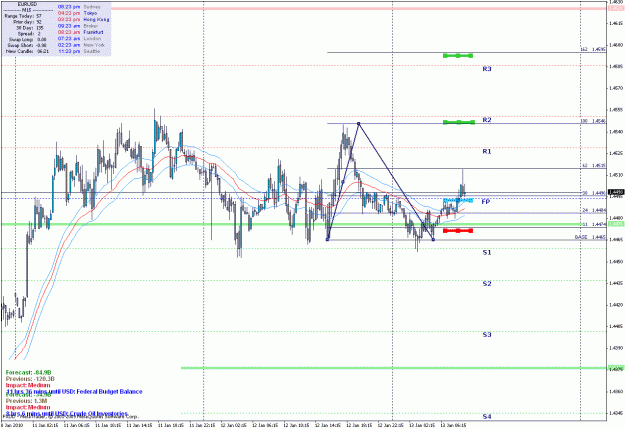The height and width of the screenshot is (429, 625).
Task: Click the Previous 1.3M news line
Action: (x=26, y=401)
